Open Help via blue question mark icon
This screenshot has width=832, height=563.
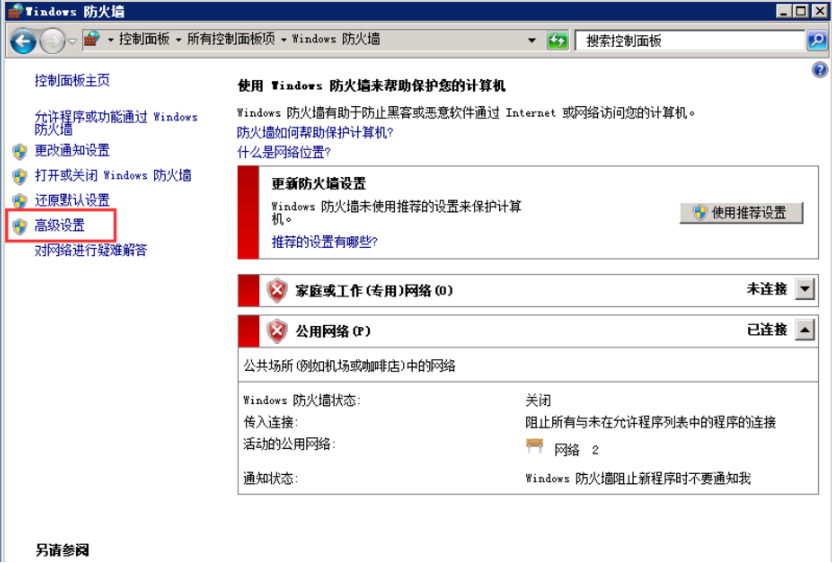(x=819, y=70)
